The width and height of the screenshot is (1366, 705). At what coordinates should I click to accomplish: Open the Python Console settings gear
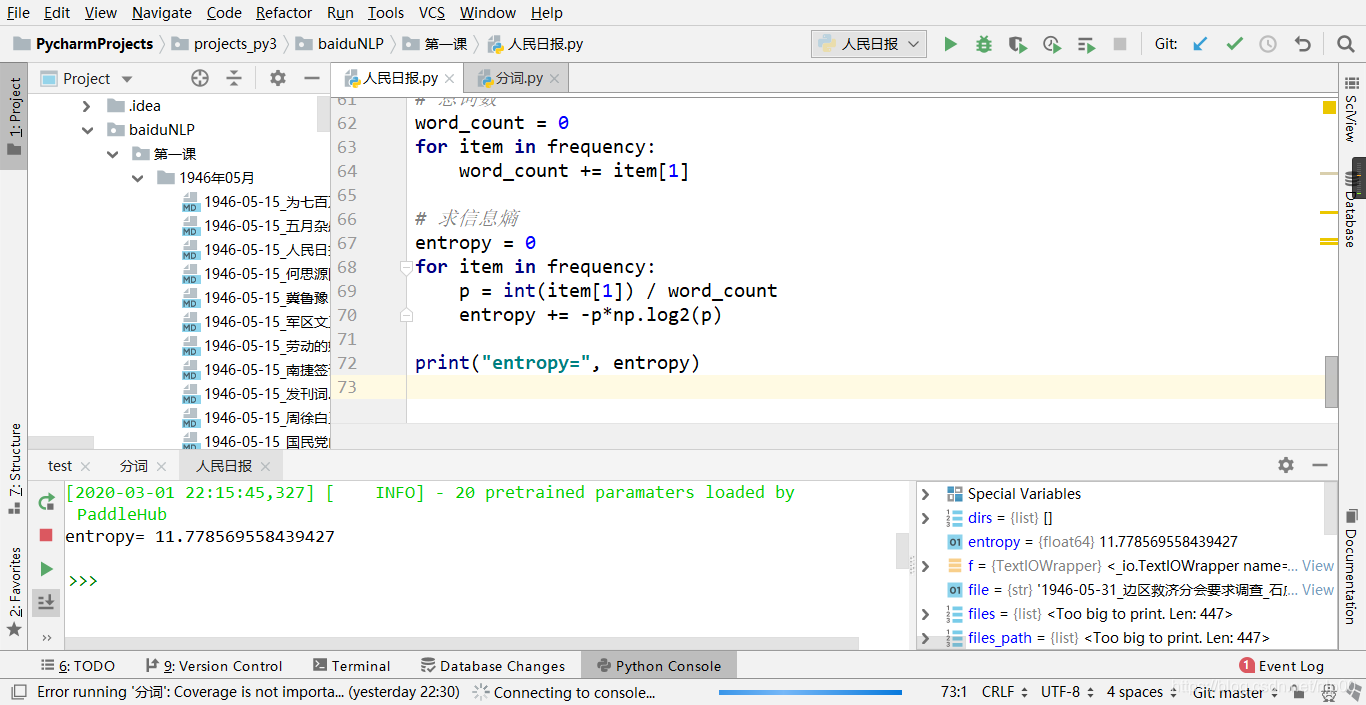pyautogui.click(x=1286, y=465)
